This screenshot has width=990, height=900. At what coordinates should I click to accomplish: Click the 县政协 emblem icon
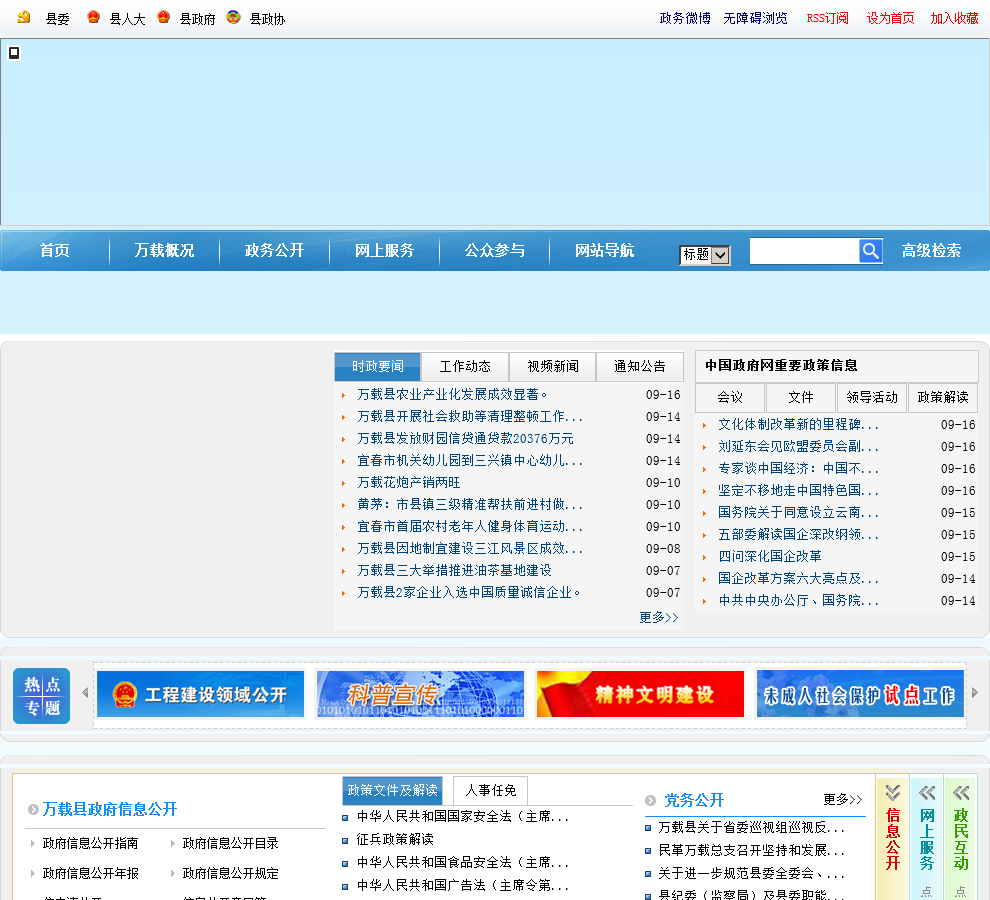point(234,17)
